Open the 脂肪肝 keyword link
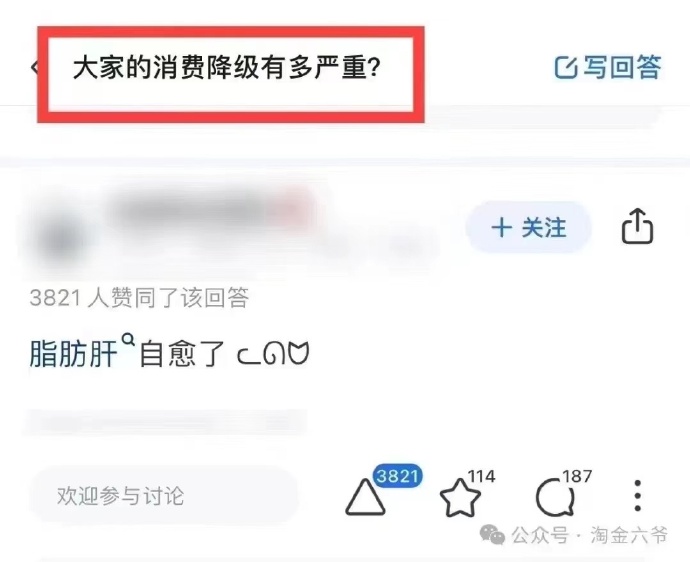Viewport: 690px width, 562px height. pos(73,354)
